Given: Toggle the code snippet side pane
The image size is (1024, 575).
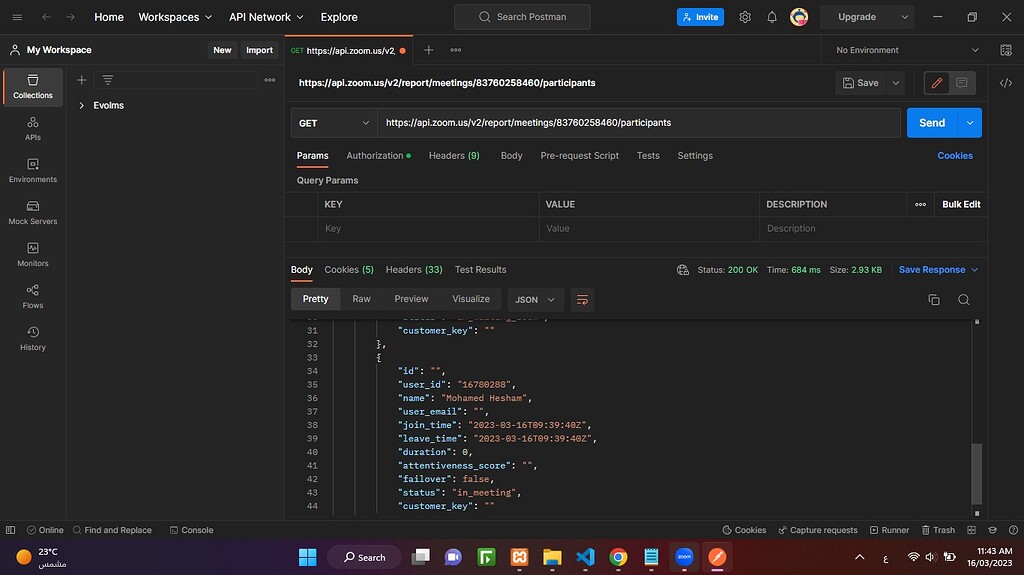Looking at the screenshot, I should pyautogui.click(x=1006, y=83).
